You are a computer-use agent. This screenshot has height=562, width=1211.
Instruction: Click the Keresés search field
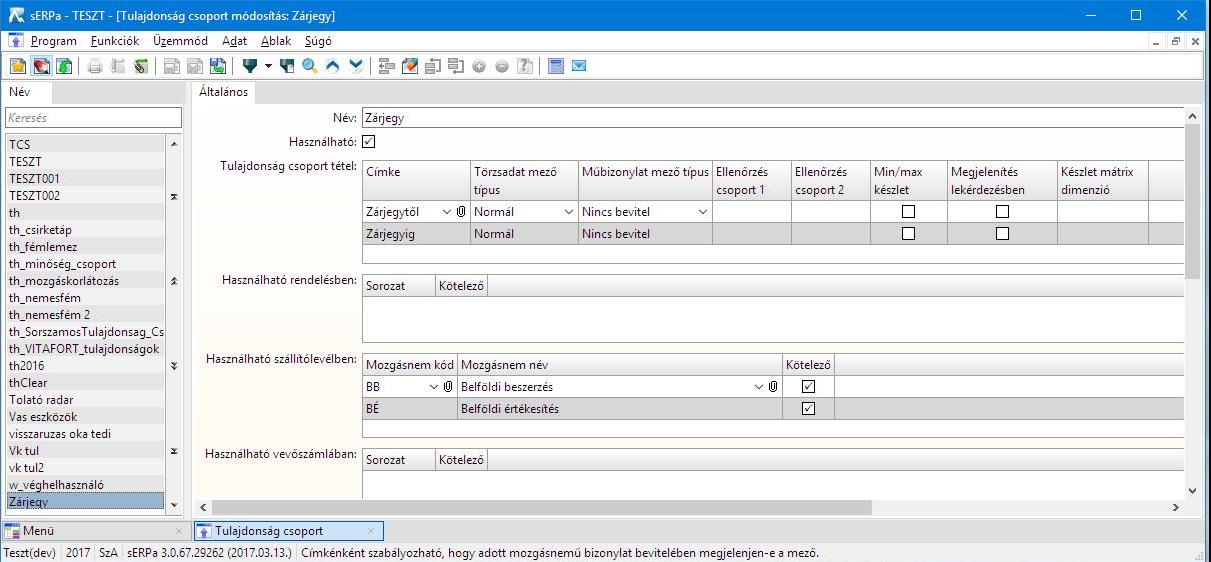(93, 118)
